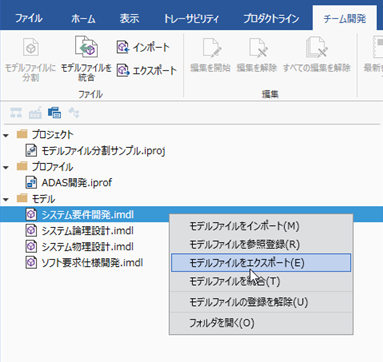The height and width of the screenshot is (362, 383).
Task: Click the システム物理設計.imdl file icon
Action: (31, 247)
